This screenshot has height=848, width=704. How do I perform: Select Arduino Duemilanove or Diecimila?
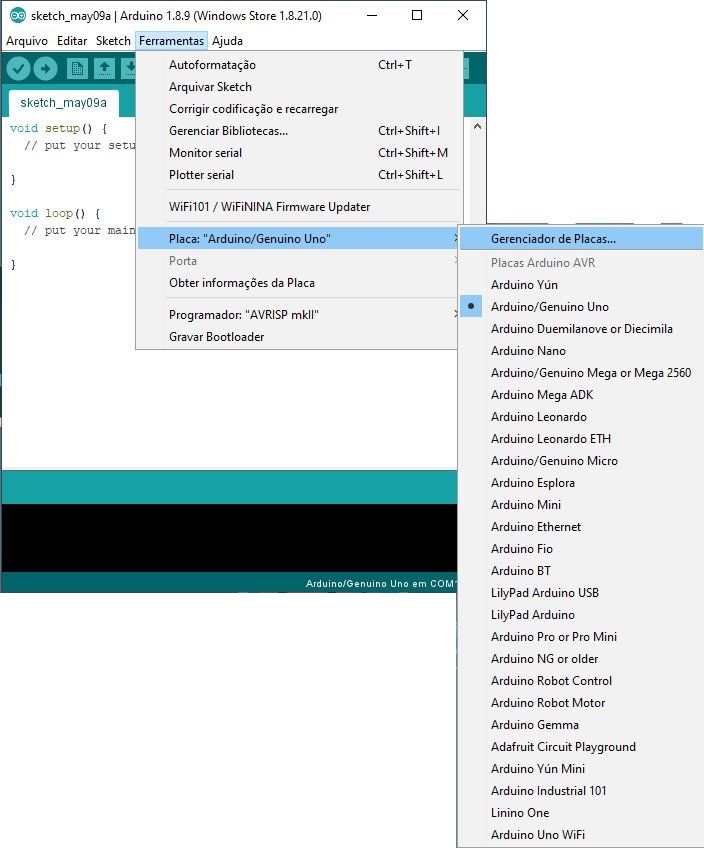tap(581, 329)
